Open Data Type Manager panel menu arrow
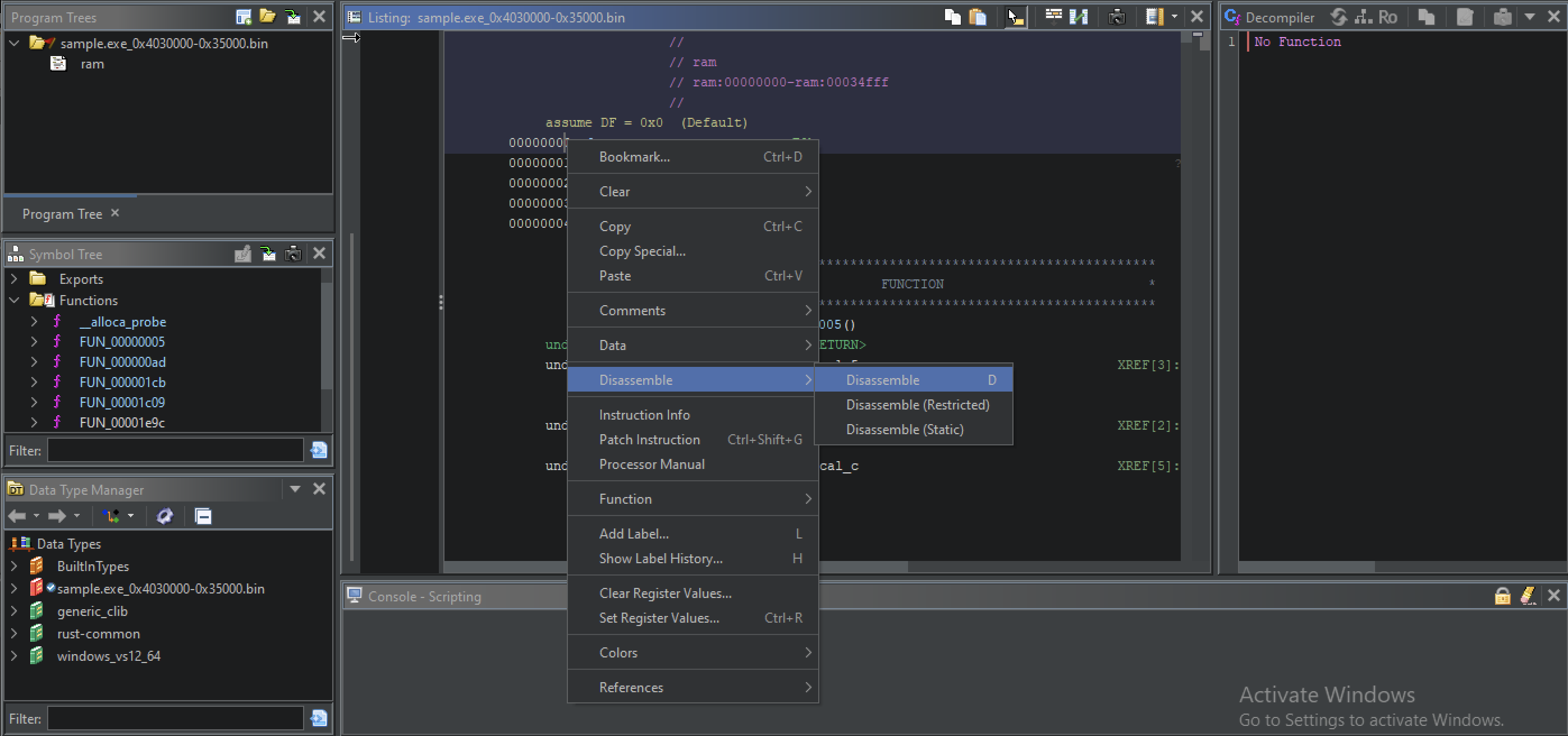Viewport: 1568px width, 736px height. (295, 489)
